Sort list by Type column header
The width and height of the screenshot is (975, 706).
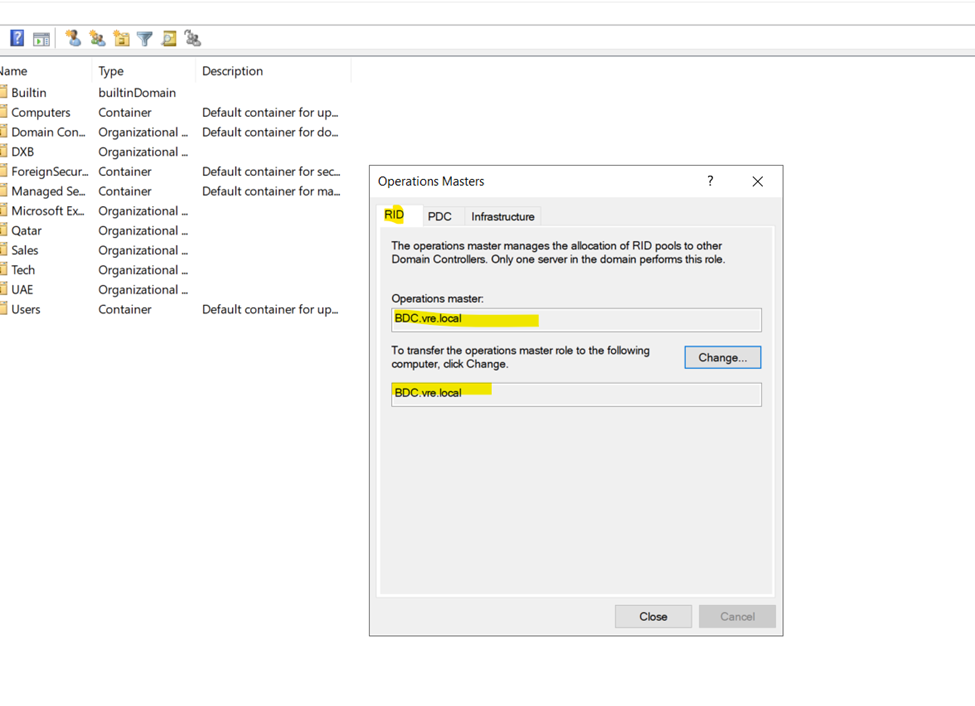[111, 71]
